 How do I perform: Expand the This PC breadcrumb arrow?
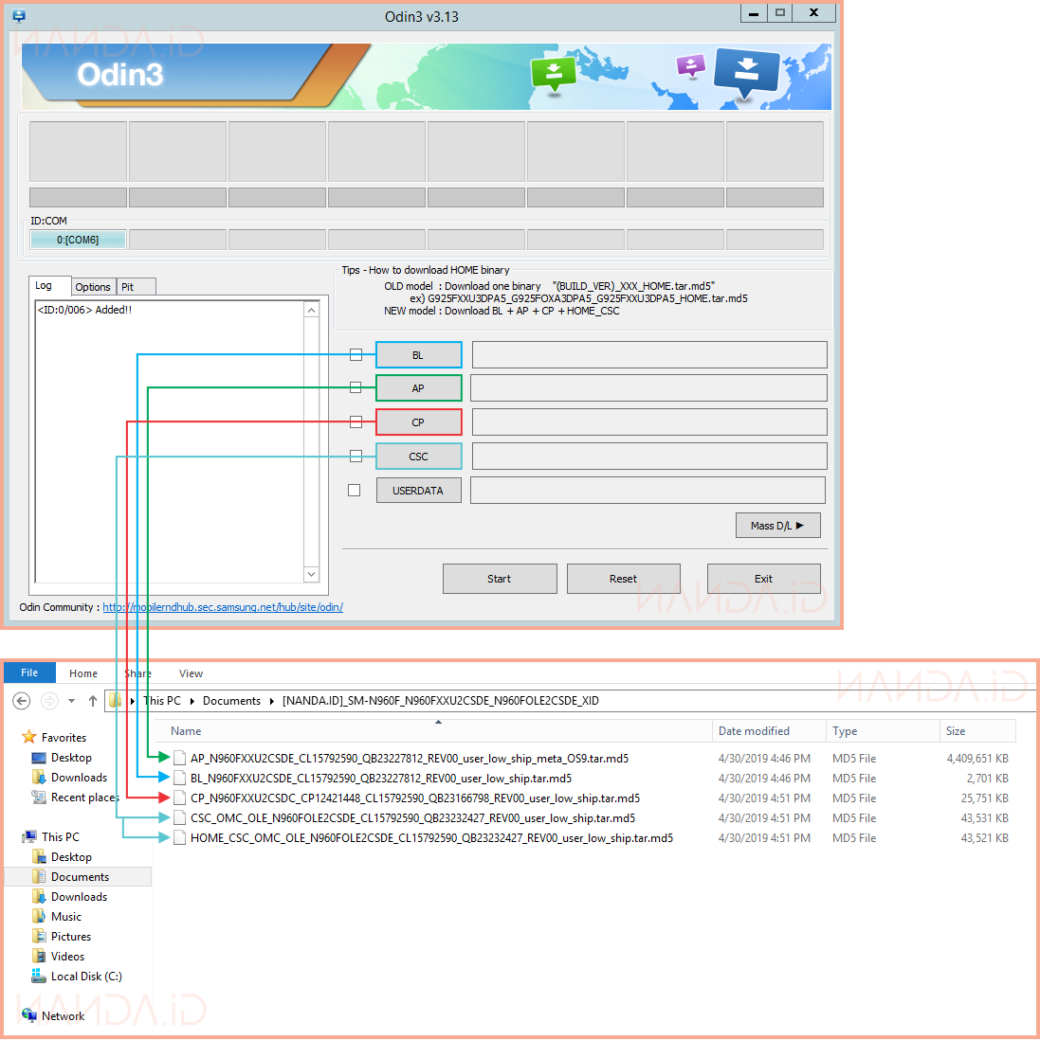pyautogui.click(x=193, y=701)
